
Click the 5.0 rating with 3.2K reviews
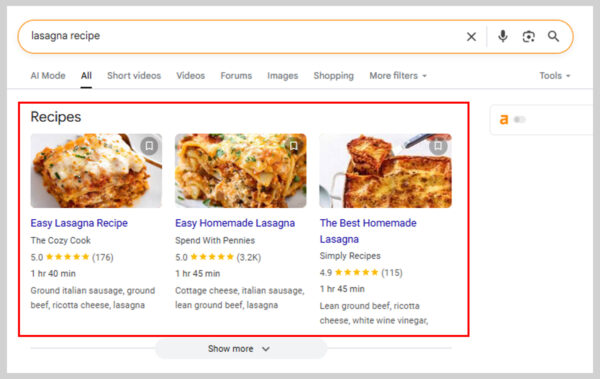click(x=218, y=257)
